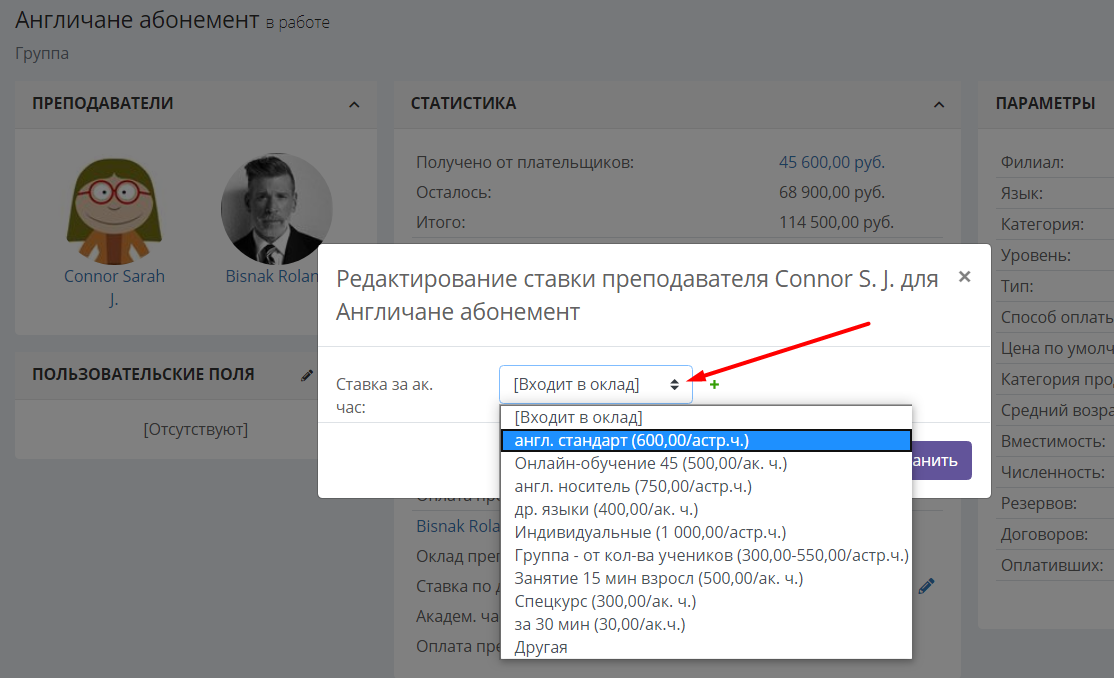Click the [Отсутствуют] custom fields text
Screen dimensions: 1114x678
tap(196, 430)
